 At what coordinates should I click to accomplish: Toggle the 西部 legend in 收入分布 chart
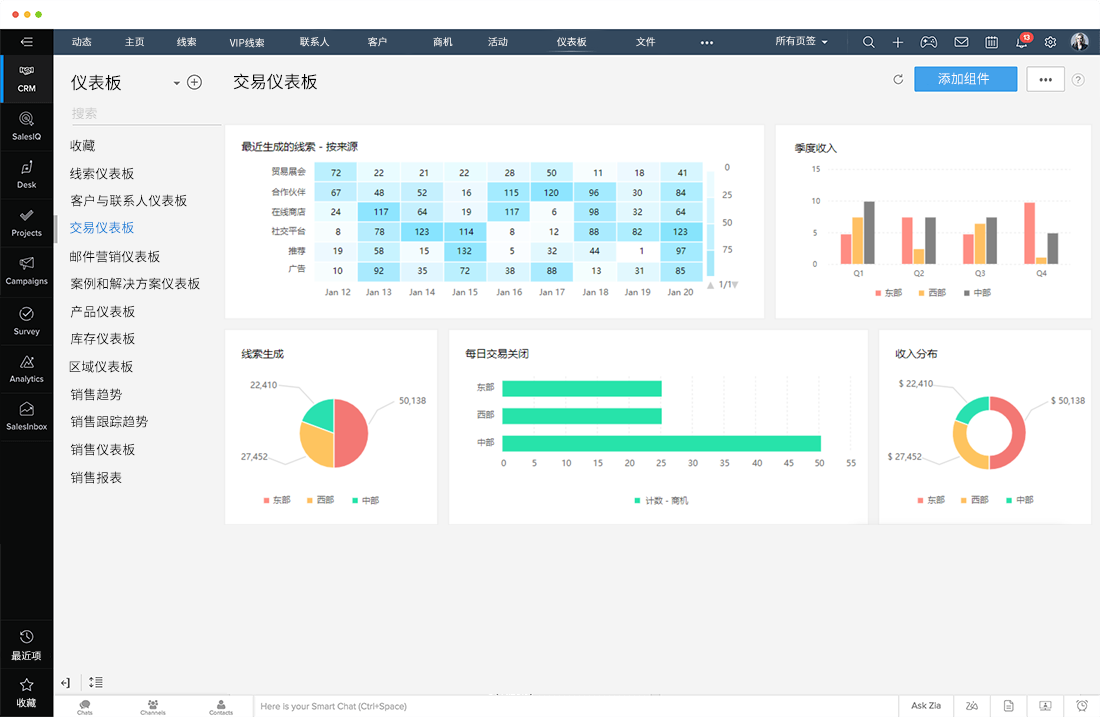coord(975,500)
